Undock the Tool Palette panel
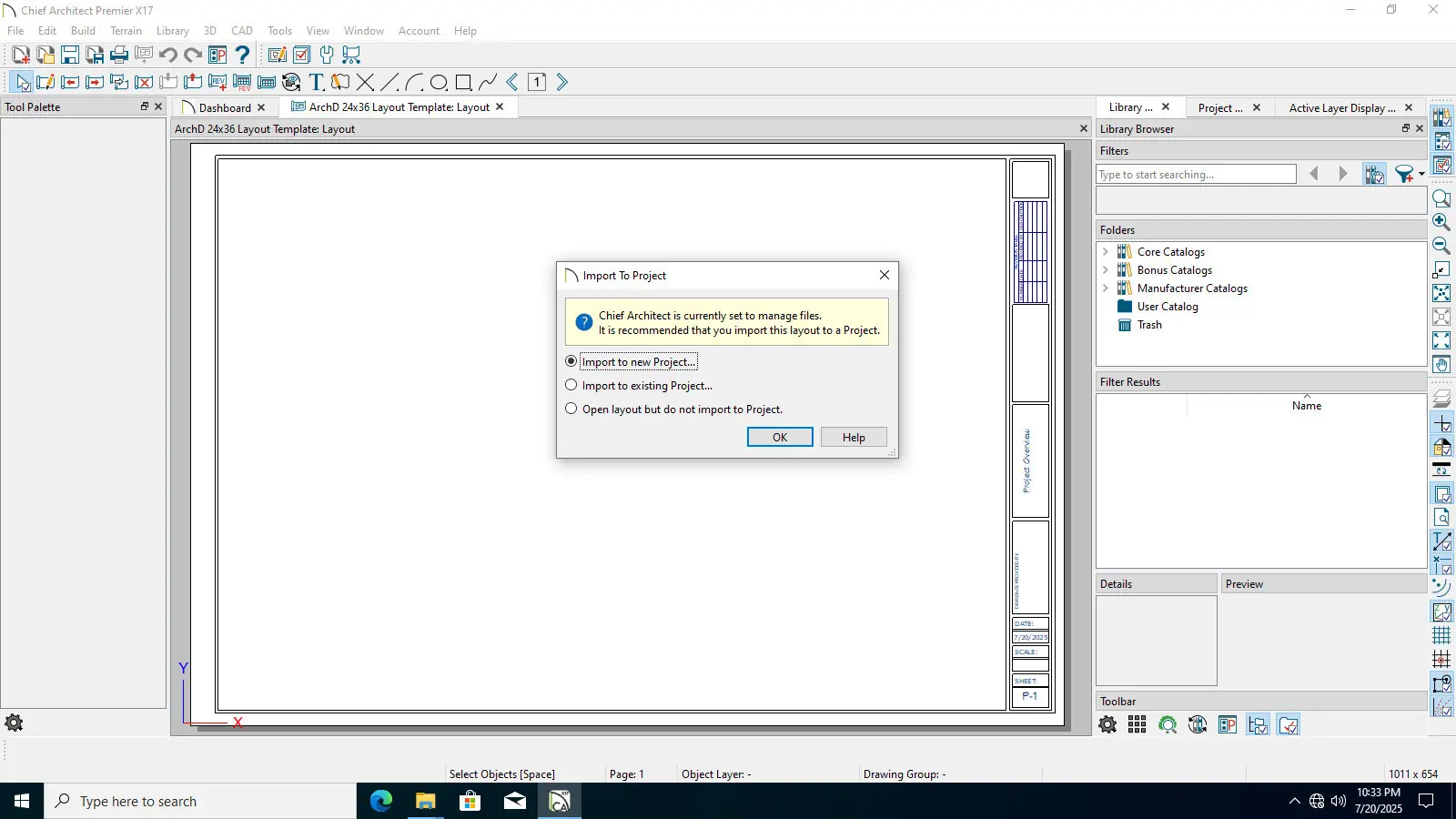This screenshot has height=819, width=1456. (x=144, y=106)
